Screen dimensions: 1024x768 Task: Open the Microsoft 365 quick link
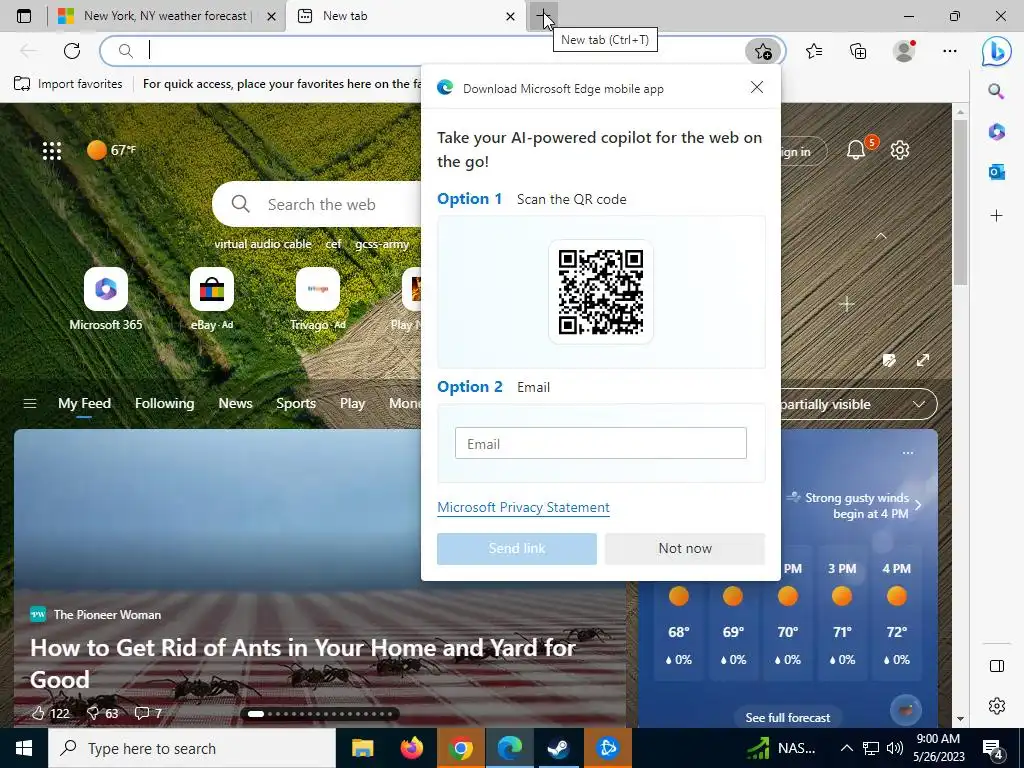[x=106, y=299]
